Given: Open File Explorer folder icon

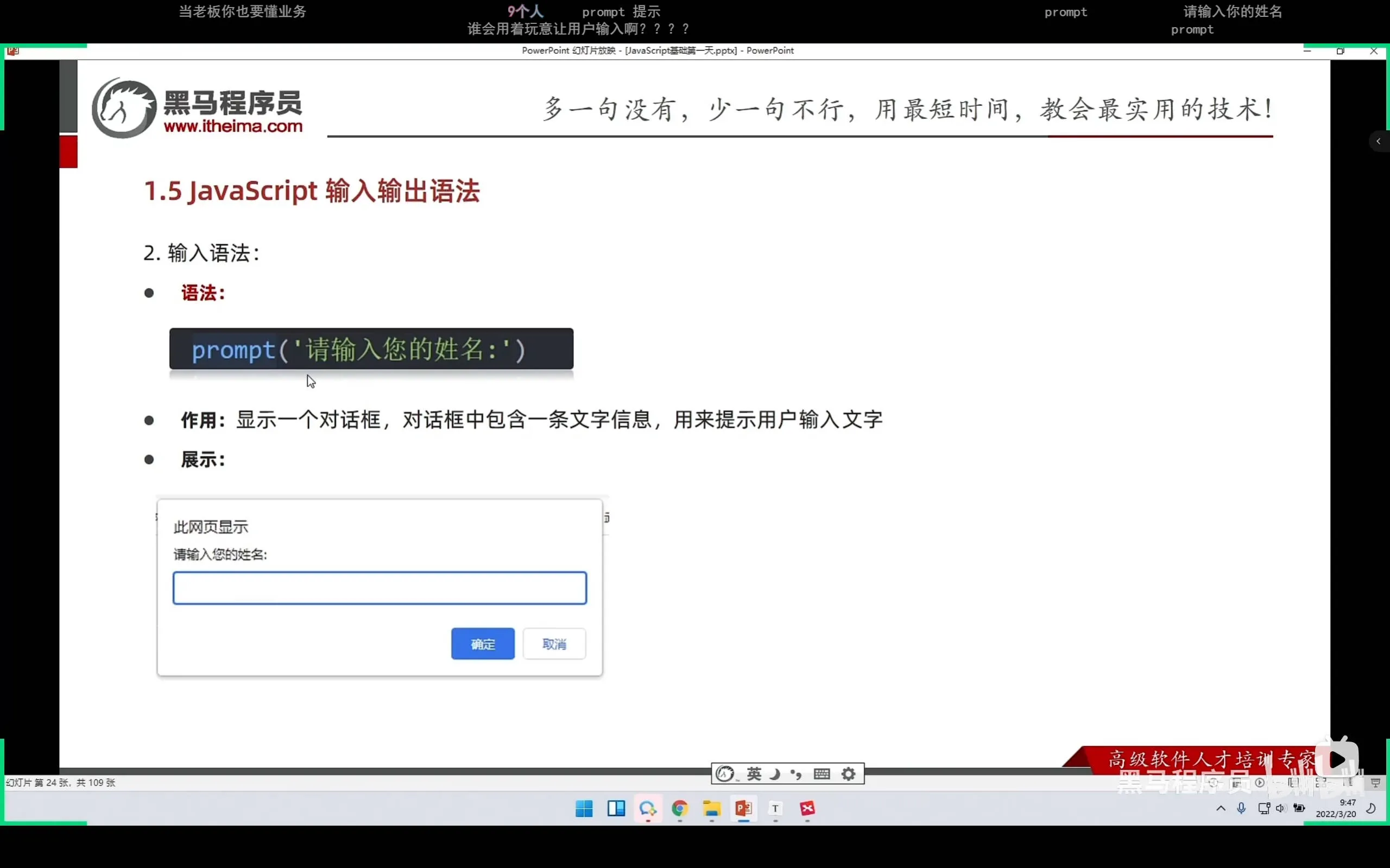Looking at the screenshot, I should 711,808.
